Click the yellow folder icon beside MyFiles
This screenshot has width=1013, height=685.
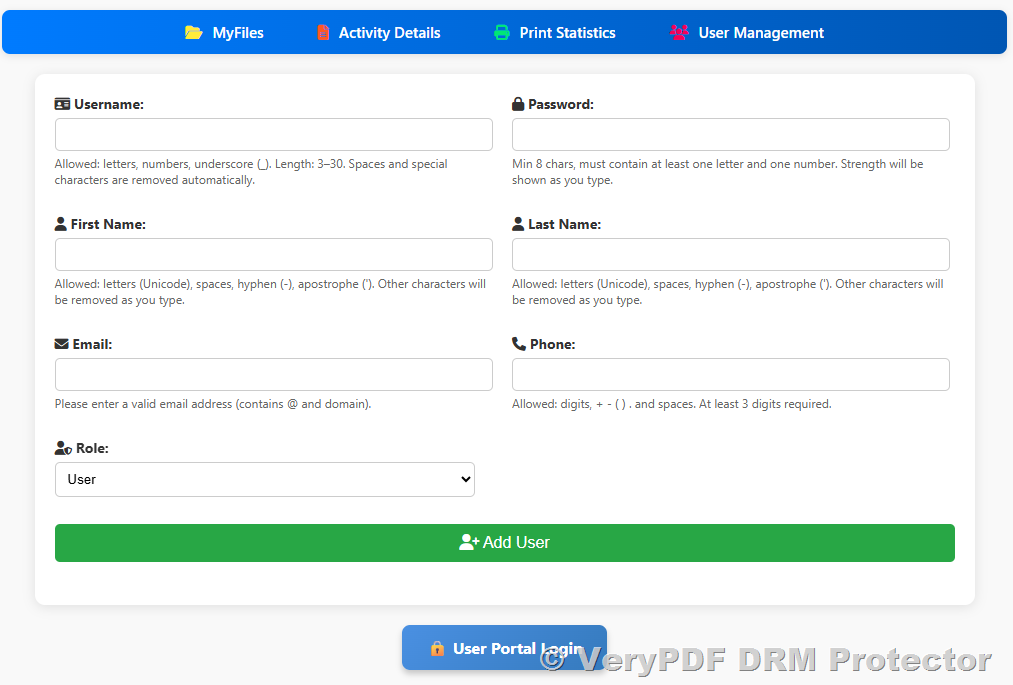click(194, 33)
